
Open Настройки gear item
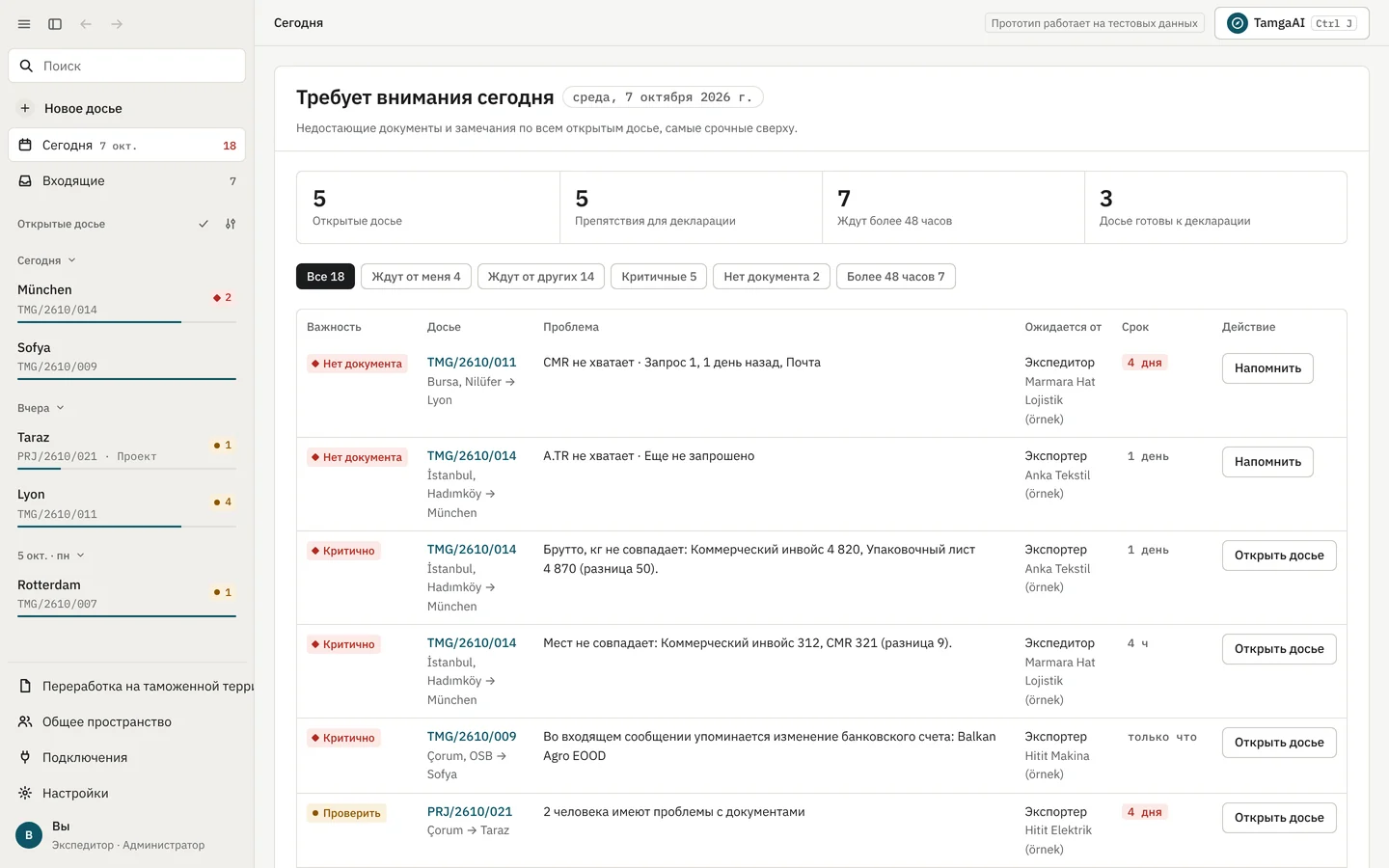click(126, 793)
